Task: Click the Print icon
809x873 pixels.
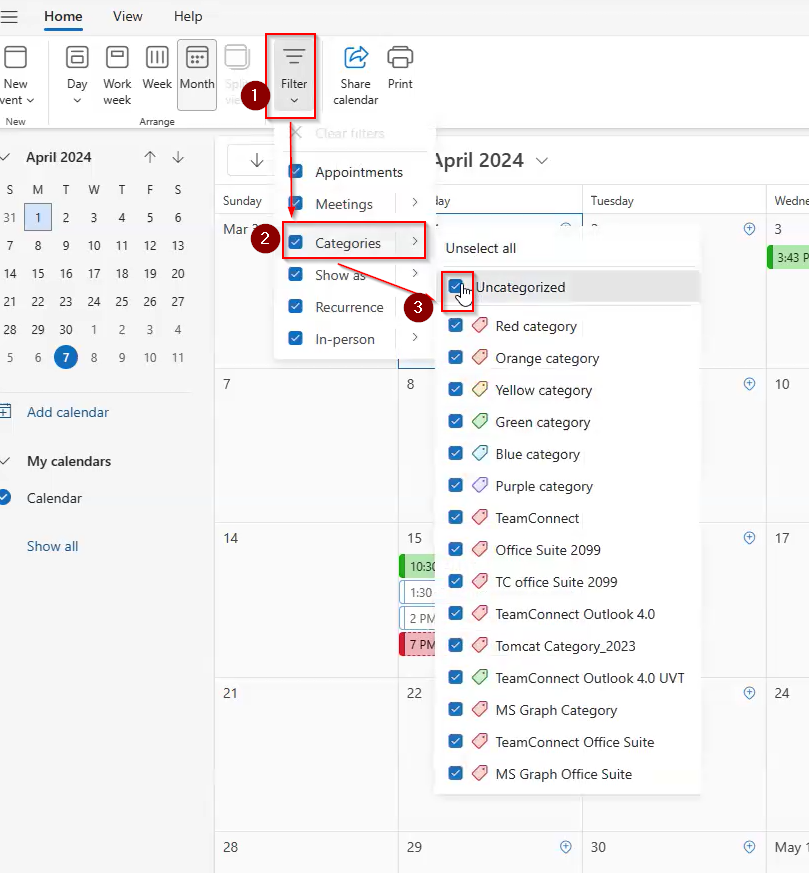Action: tap(400, 58)
